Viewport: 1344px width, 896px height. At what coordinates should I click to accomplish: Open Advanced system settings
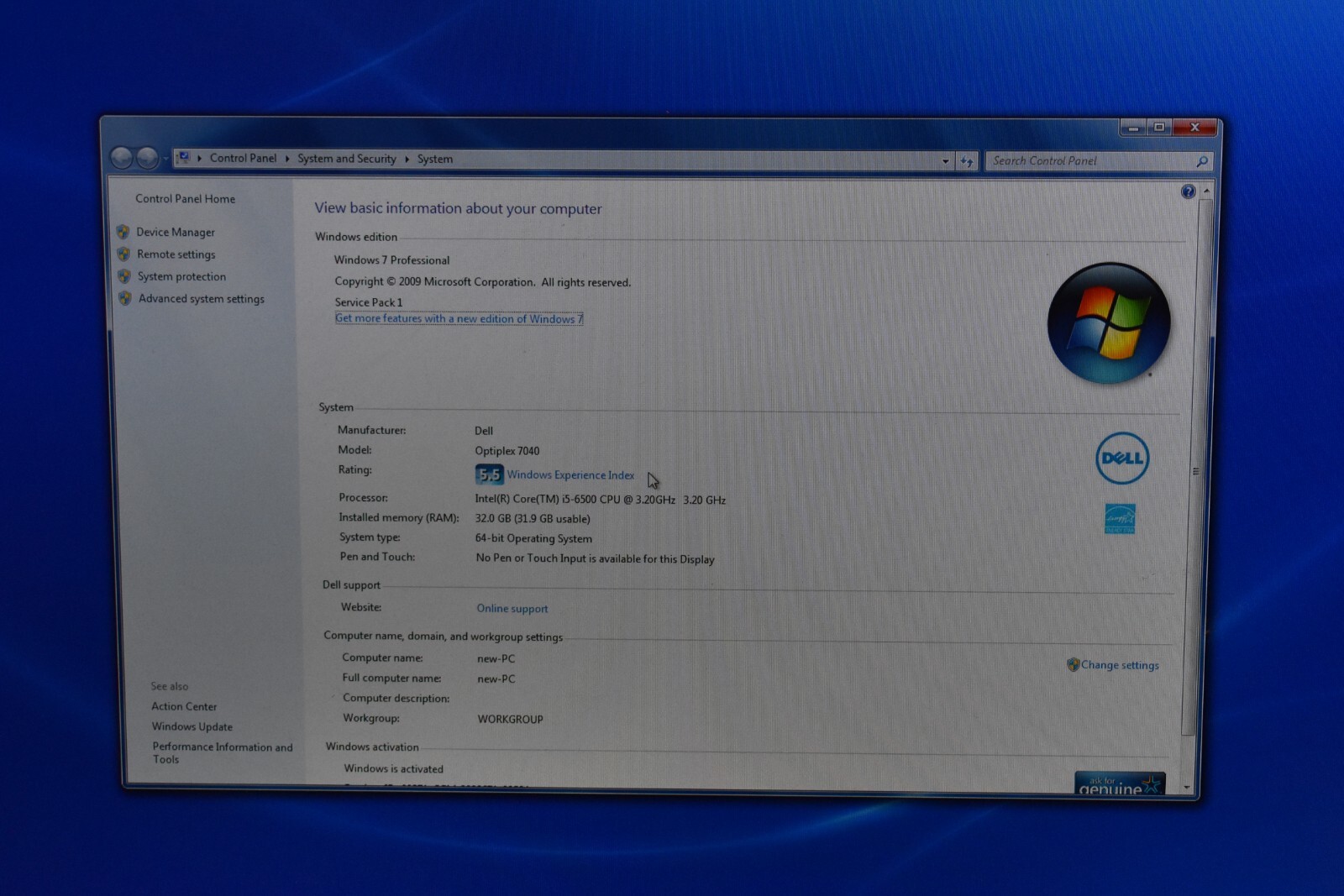click(201, 299)
